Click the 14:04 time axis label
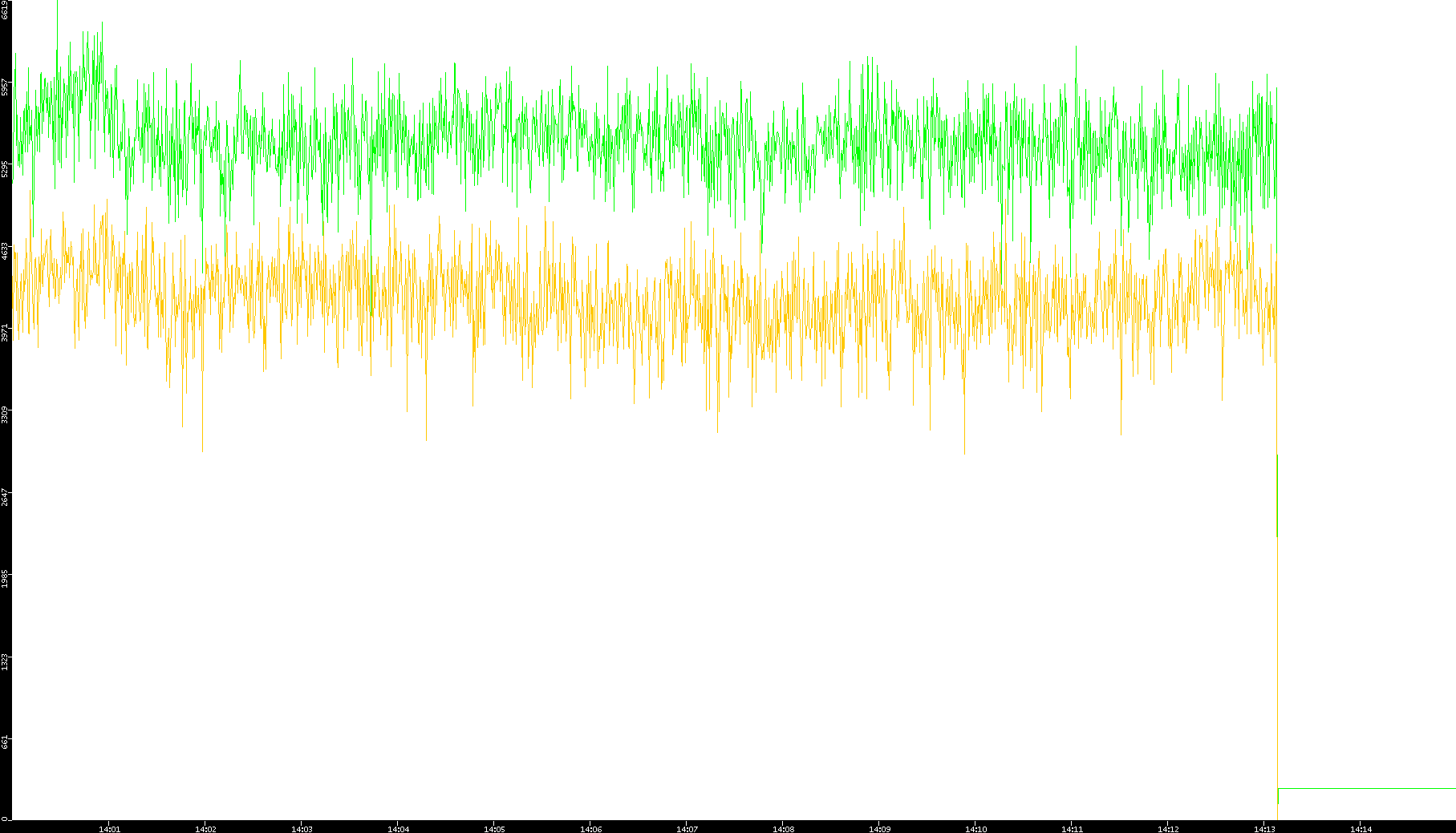 pyautogui.click(x=398, y=829)
